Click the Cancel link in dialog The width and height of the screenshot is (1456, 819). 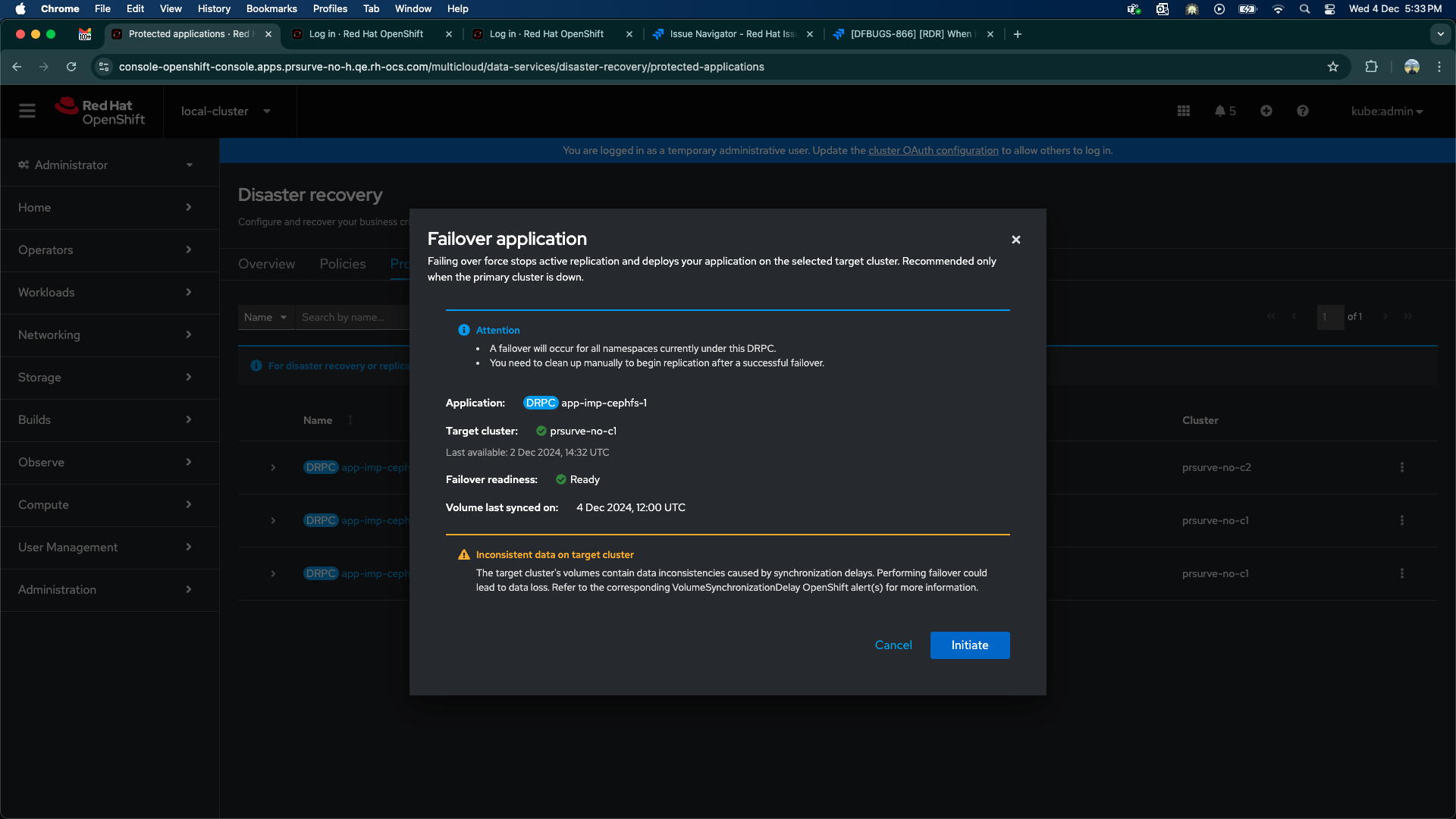(x=893, y=645)
